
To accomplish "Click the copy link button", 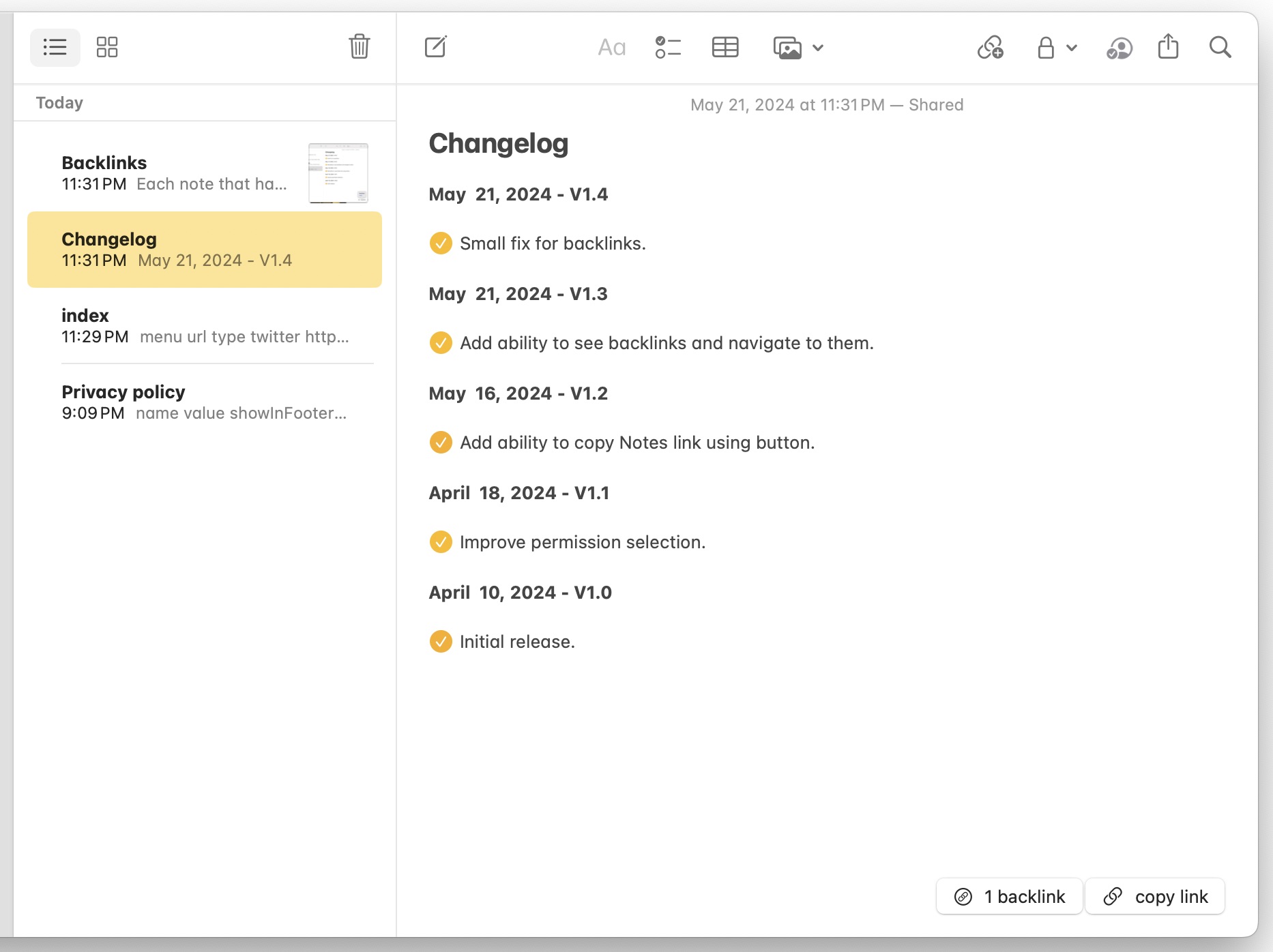I will [1155, 896].
